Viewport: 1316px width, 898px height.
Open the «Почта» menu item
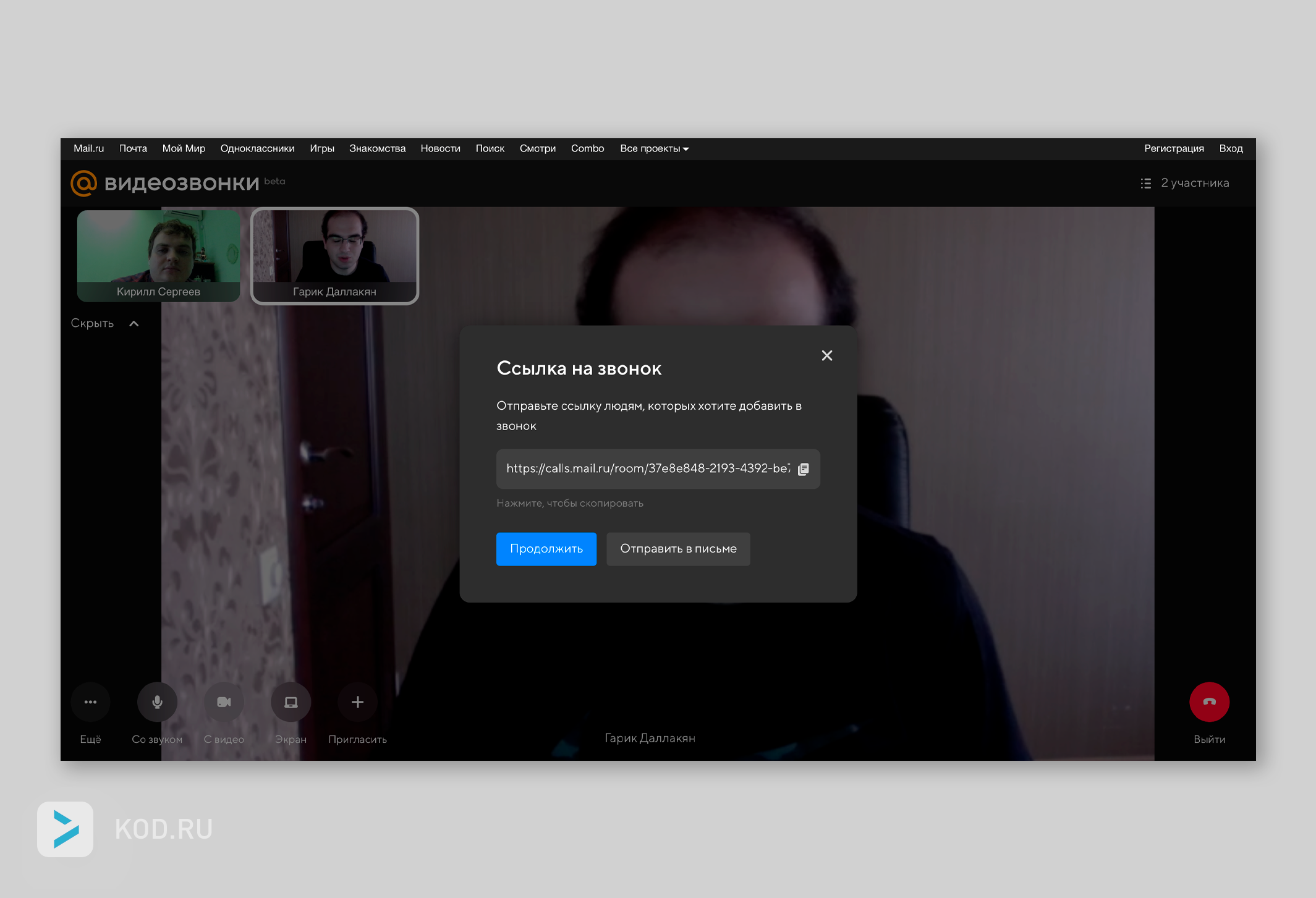tap(133, 148)
